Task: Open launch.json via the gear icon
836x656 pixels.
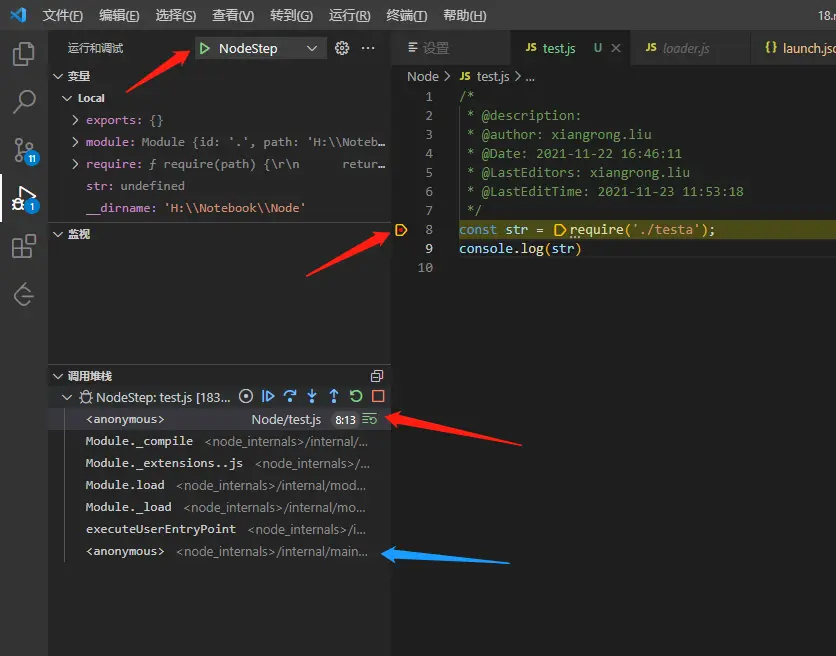Action: pyautogui.click(x=342, y=48)
